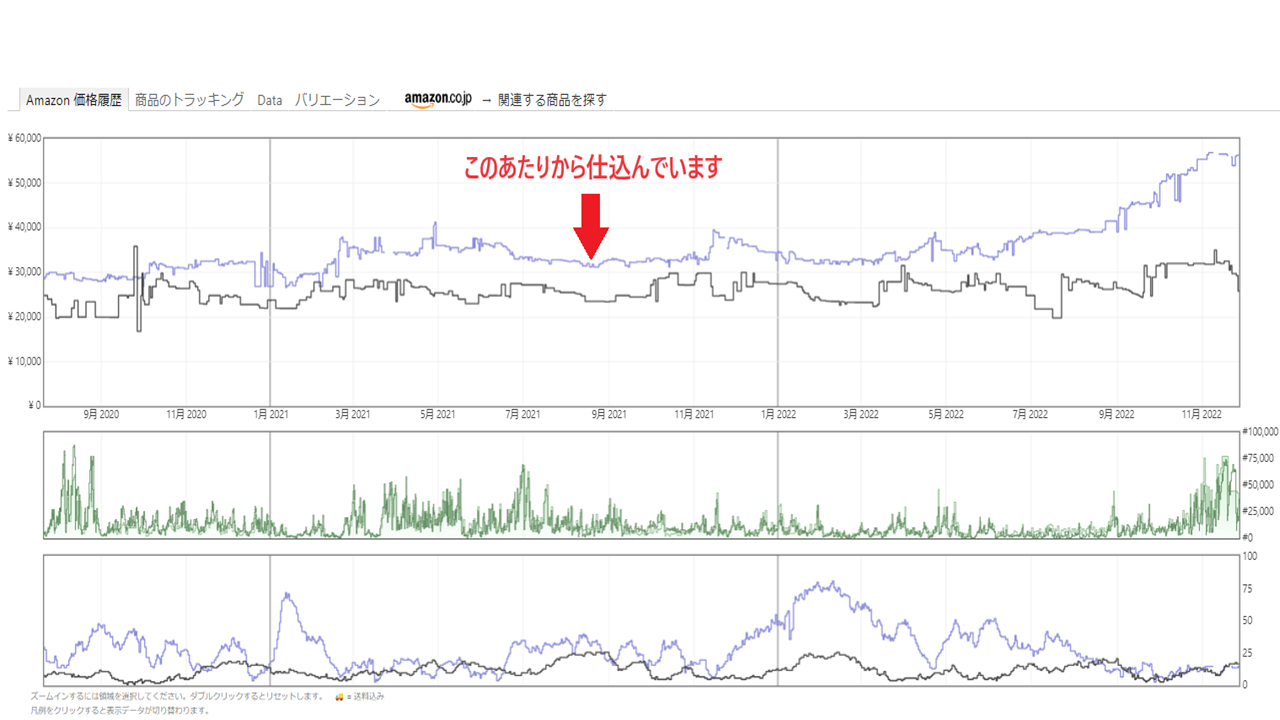Click the 7月 2022 date label
1280x720 pixels.
1030,414
